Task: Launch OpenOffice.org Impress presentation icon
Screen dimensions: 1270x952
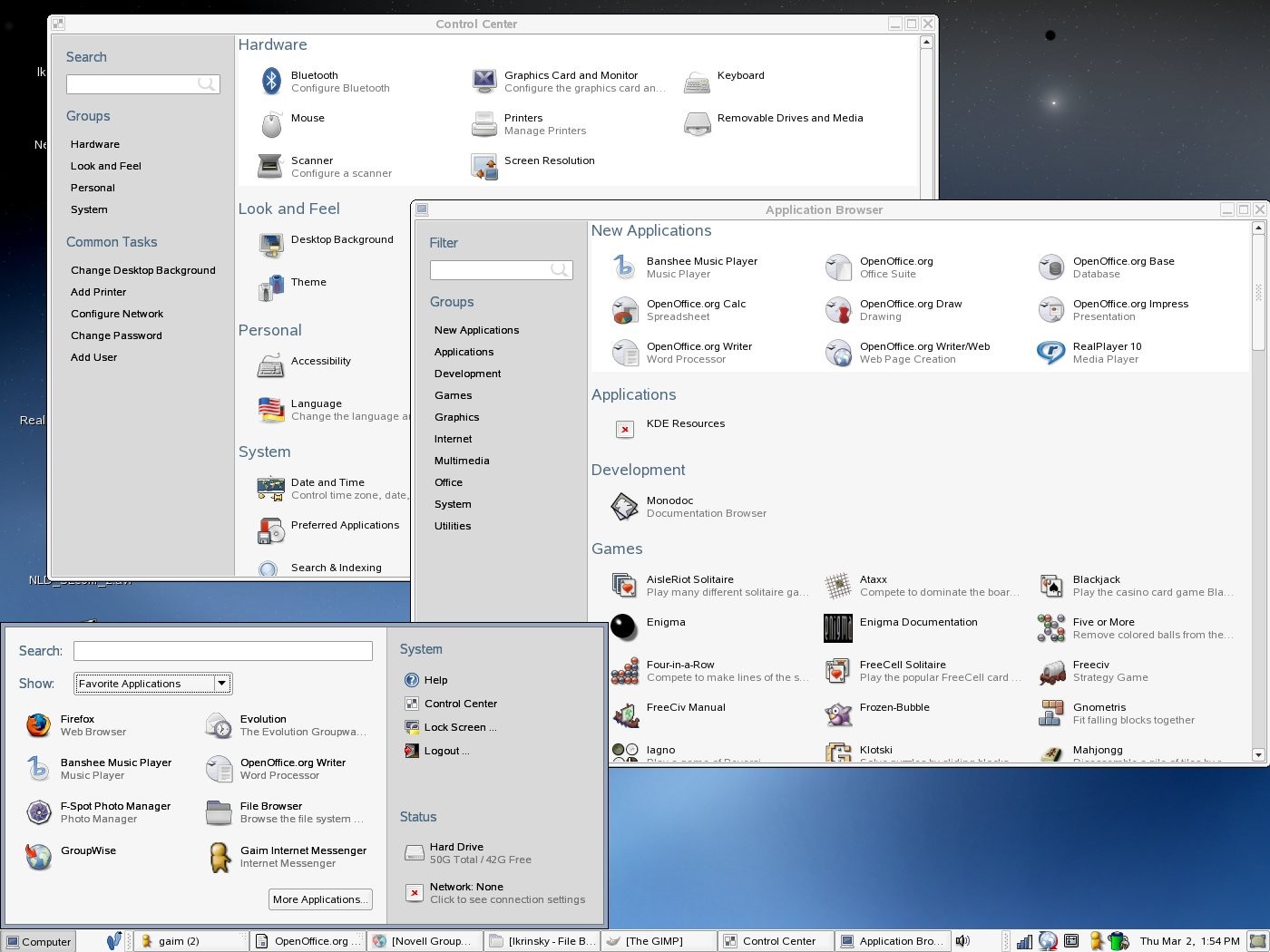Action: [1051, 310]
